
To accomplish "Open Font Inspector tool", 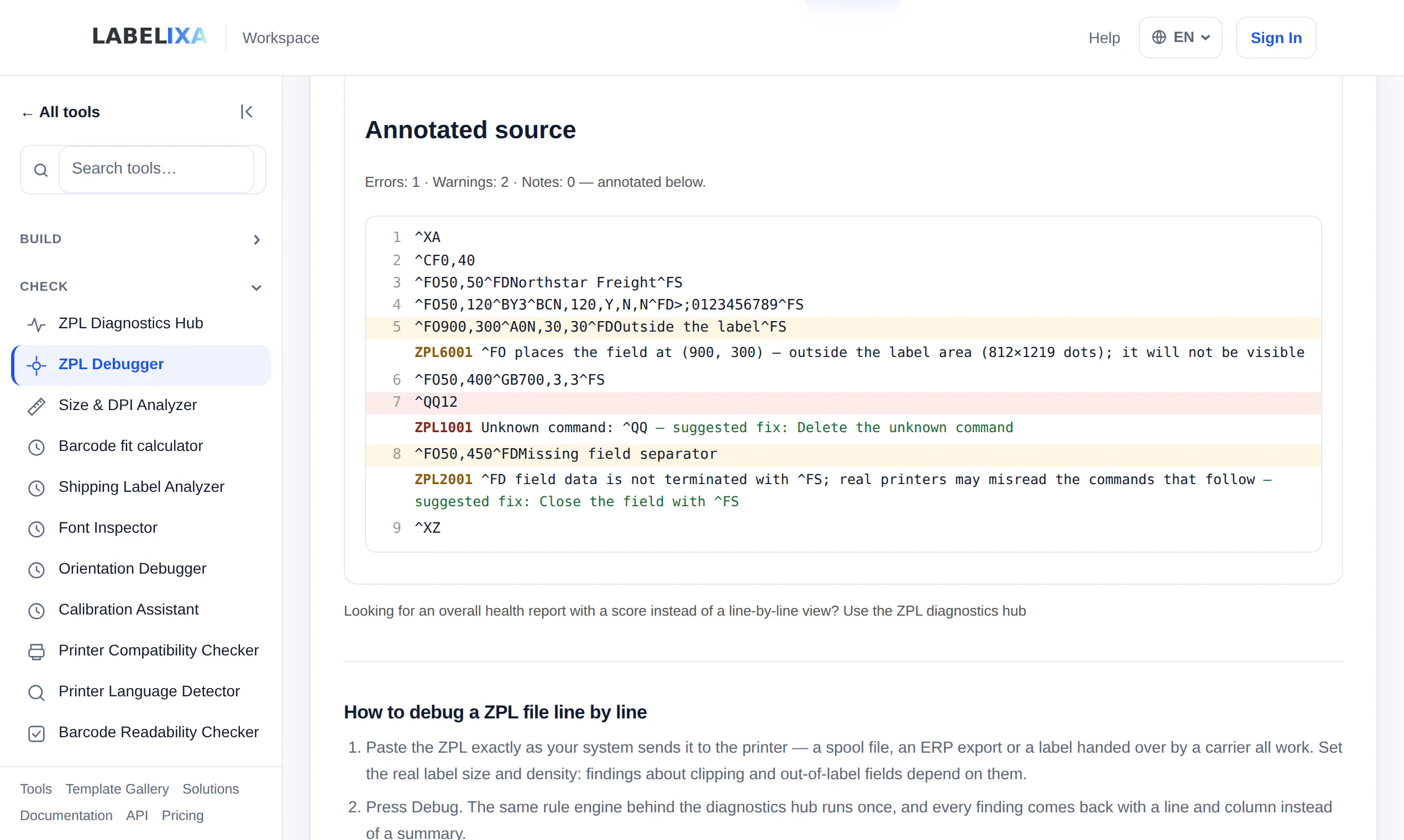I will click(x=142, y=528).
